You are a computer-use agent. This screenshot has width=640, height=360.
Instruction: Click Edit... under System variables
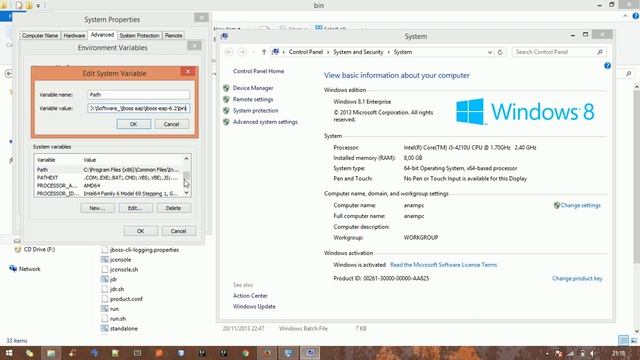click(135, 208)
